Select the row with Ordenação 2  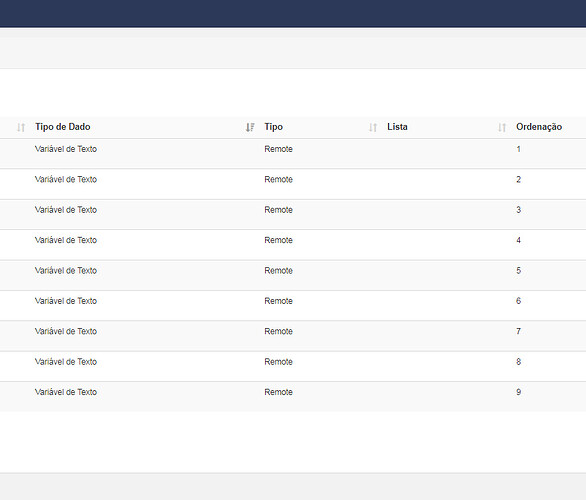(293, 184)
